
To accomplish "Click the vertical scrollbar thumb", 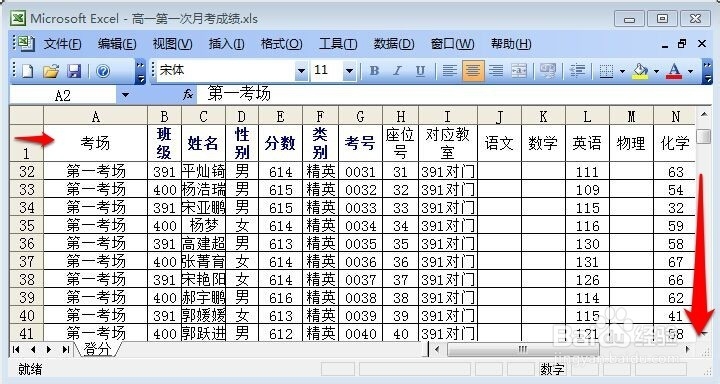I will click(x=704, y=136).
